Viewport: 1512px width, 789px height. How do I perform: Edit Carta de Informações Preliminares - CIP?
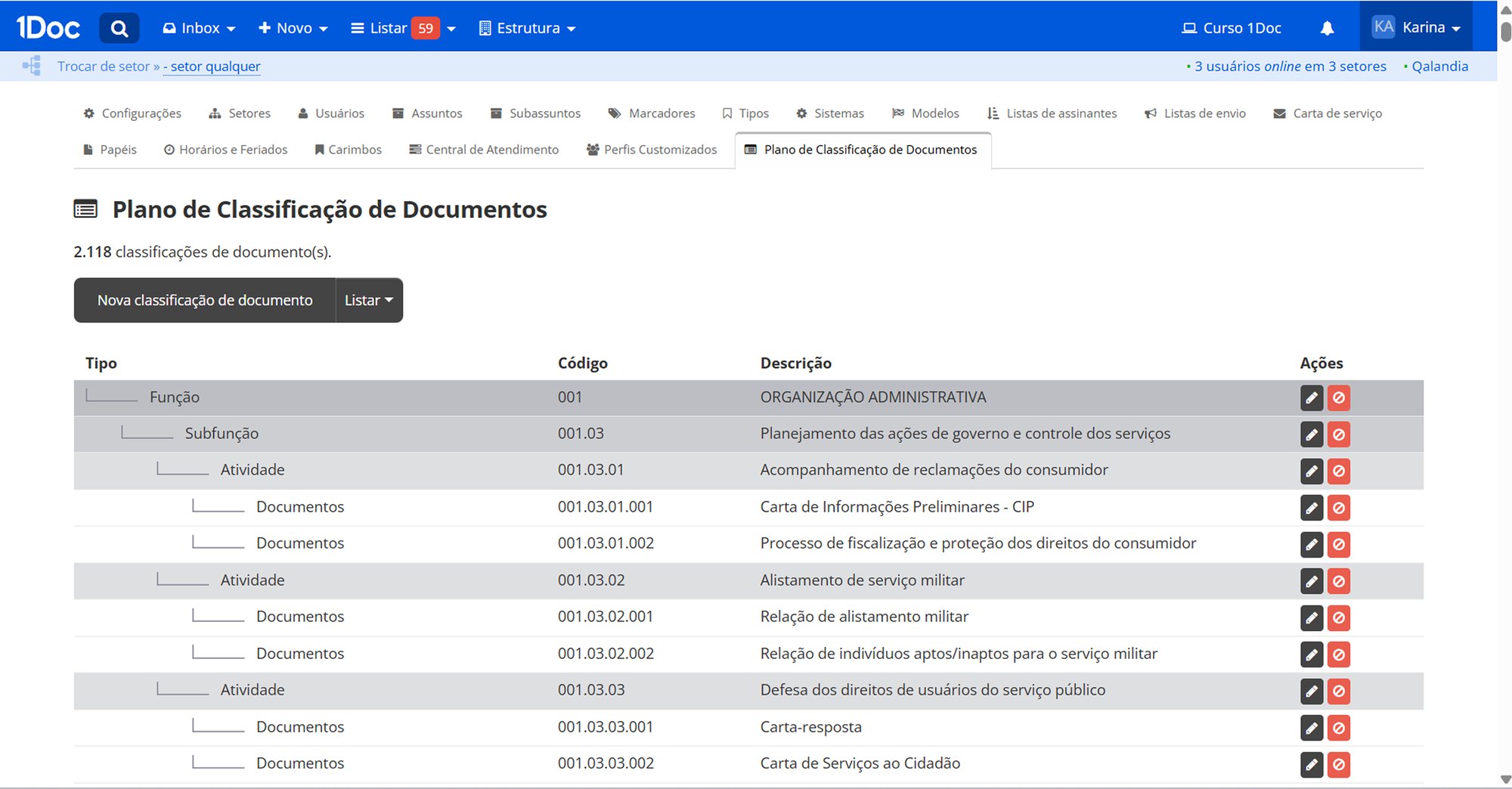(x=1312, y=508)
